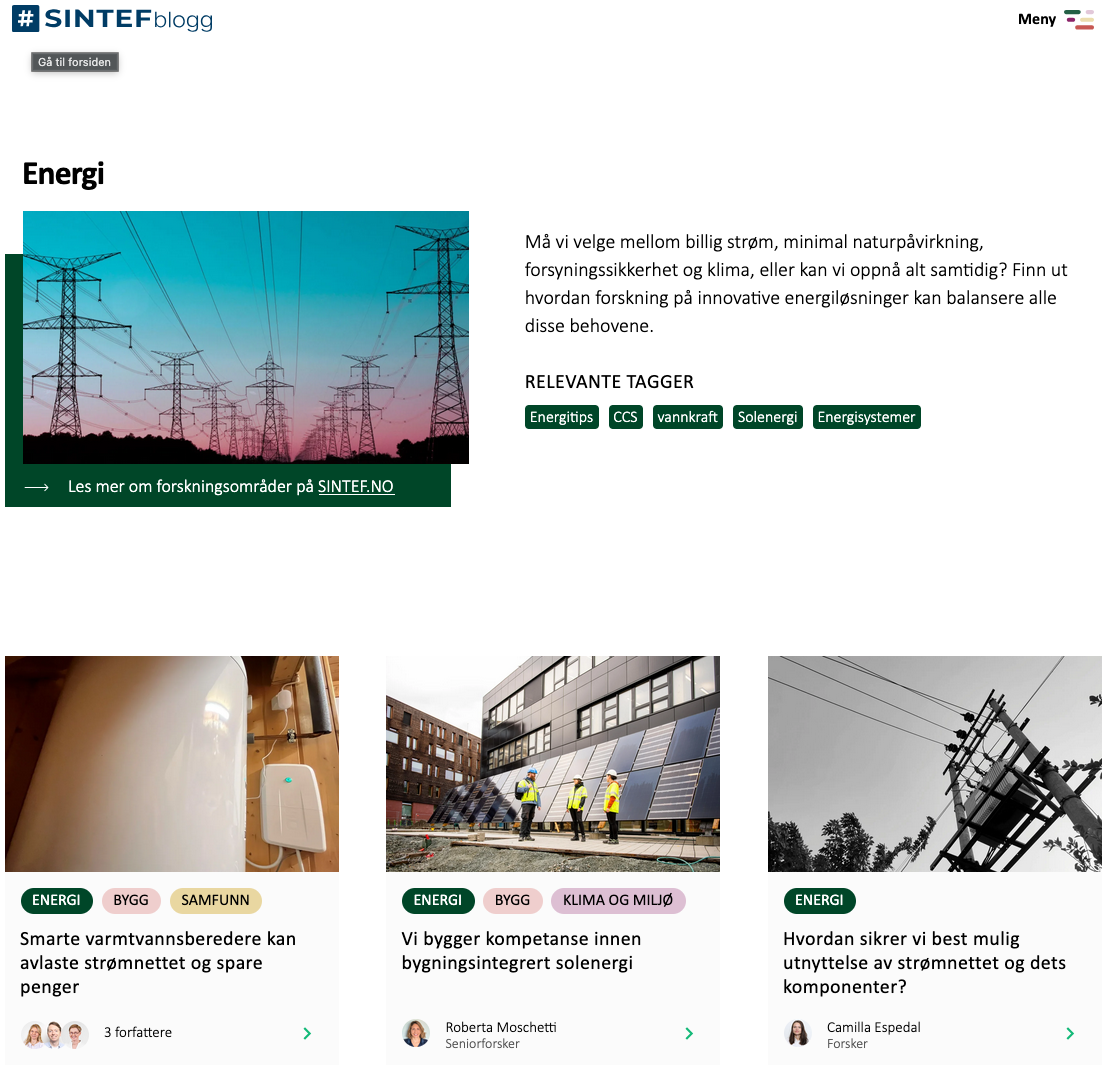Viewport: 1103px width, 1065px height.
Task: Open the Meny hamburger icon
Action: (1079, 19)
